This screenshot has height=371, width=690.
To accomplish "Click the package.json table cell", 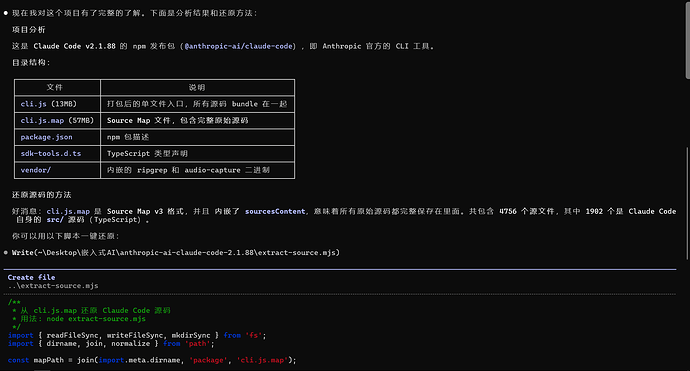I will click(58, 137).
